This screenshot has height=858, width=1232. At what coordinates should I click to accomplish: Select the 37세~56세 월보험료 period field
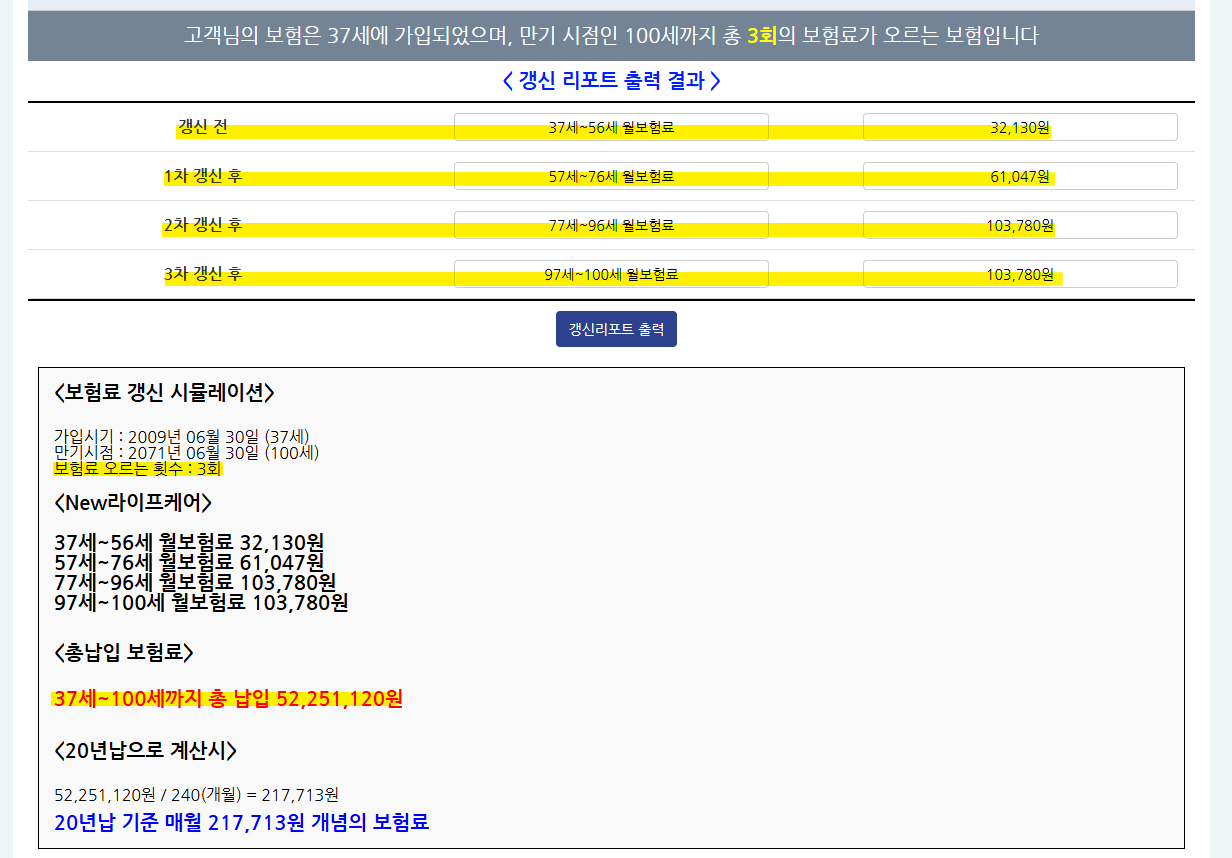(x=611, y=127)
